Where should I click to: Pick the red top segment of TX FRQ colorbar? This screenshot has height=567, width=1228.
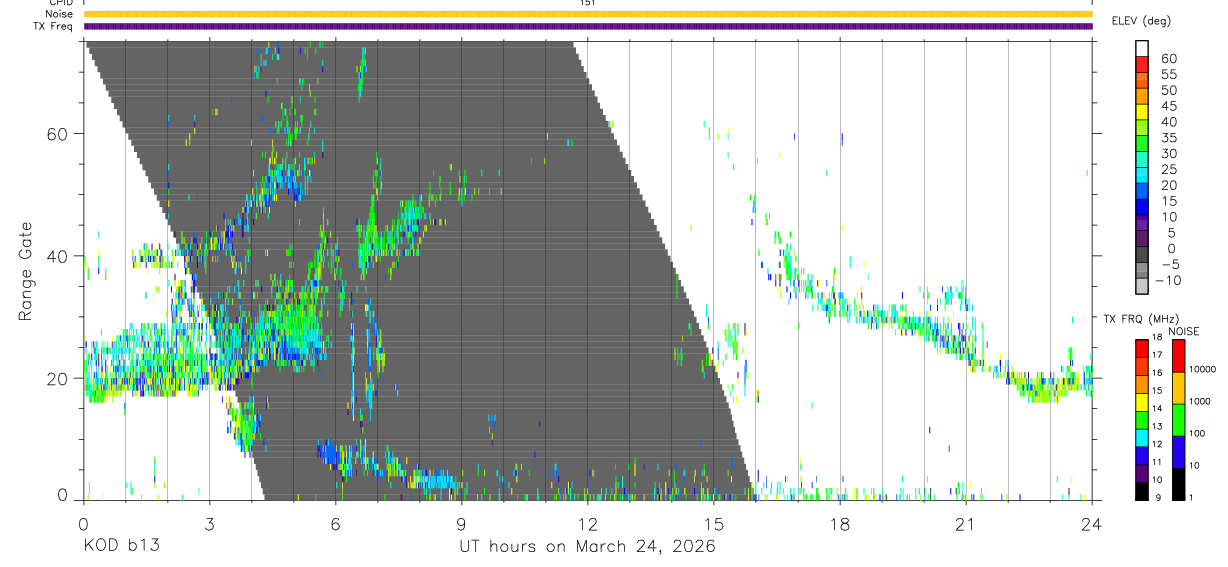pyautogui.click(x=1142, y=348)
